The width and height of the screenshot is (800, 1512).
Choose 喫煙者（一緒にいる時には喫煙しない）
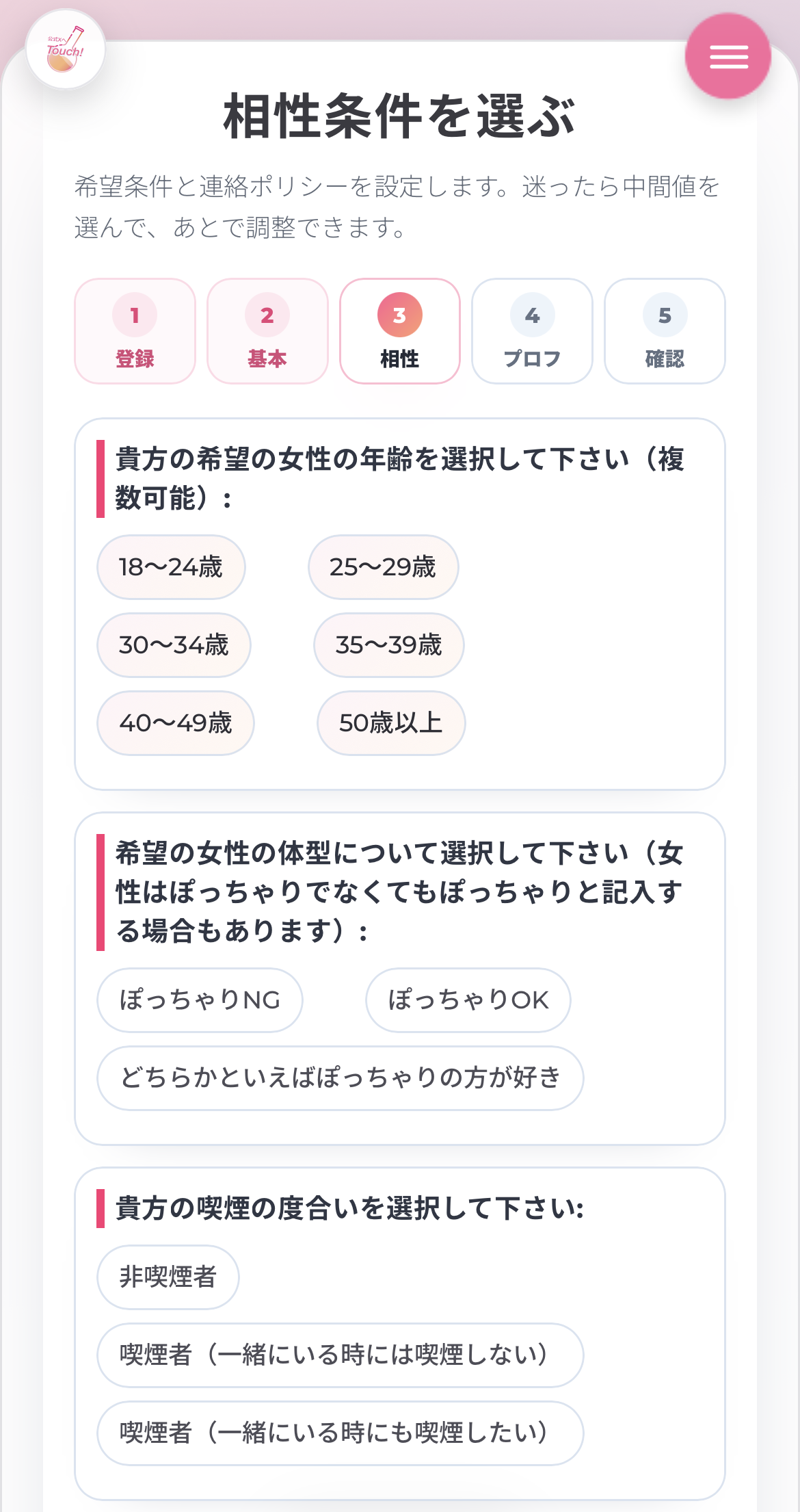pos(341,1355)
